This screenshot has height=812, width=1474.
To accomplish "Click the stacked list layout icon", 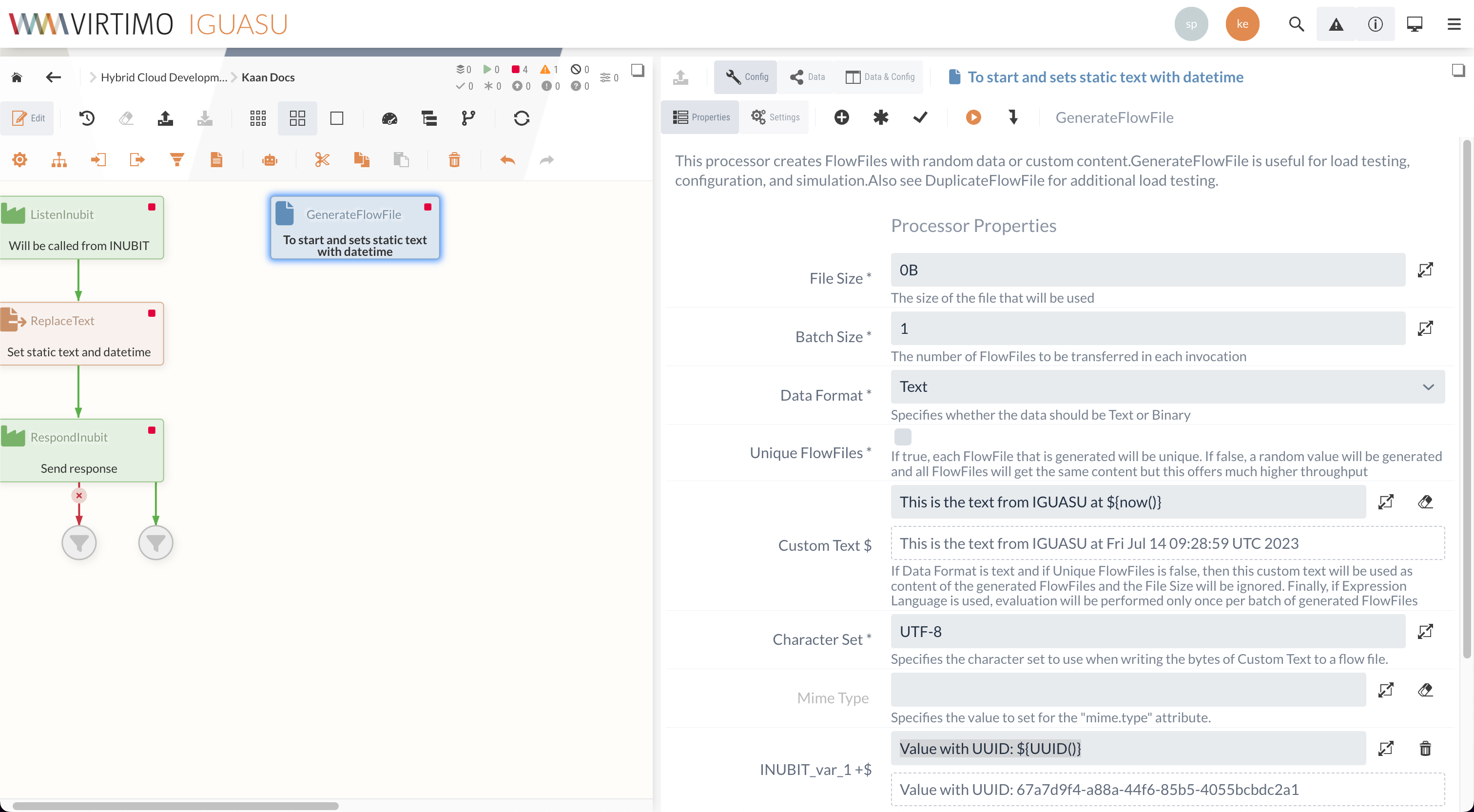I will tap(429, 118).
